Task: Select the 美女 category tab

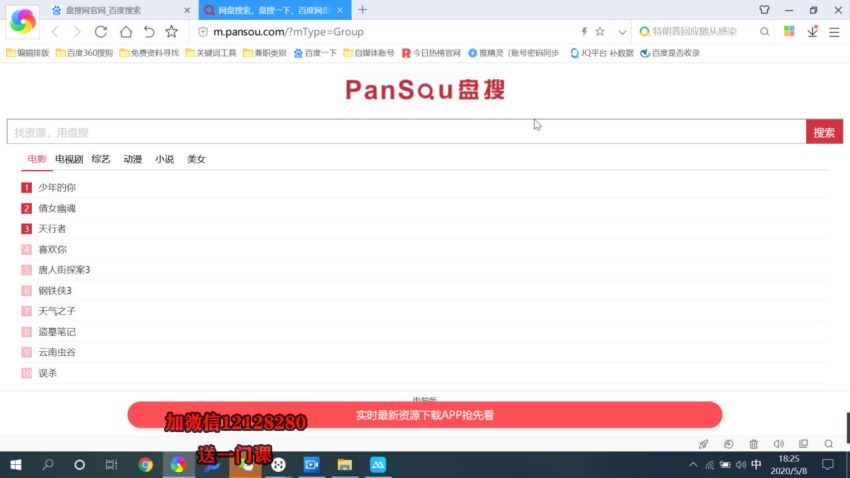Action: (196, 159)
